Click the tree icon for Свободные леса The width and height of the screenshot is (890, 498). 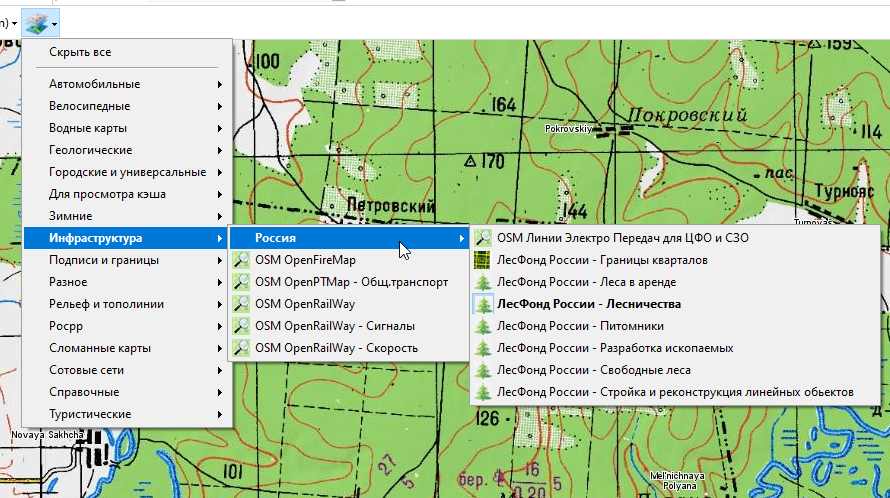point(483,370)
